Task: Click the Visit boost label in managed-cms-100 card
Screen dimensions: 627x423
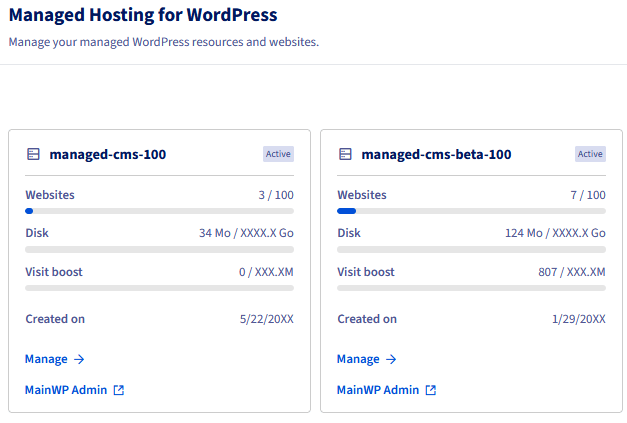Action: [54, 272]
